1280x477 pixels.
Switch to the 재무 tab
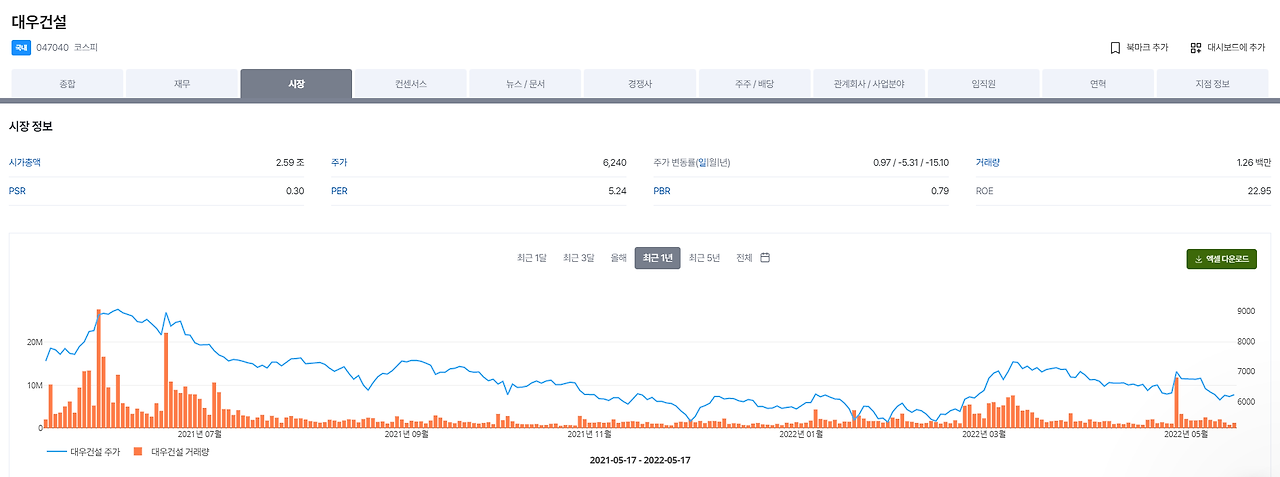coord(182,84)
